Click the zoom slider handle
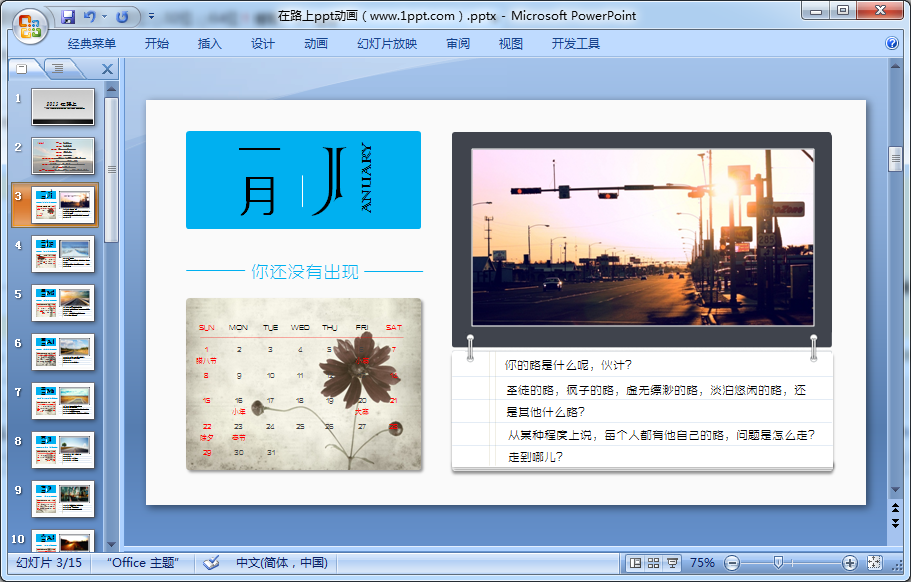This screenshot has height=582, width=911. 778,562
